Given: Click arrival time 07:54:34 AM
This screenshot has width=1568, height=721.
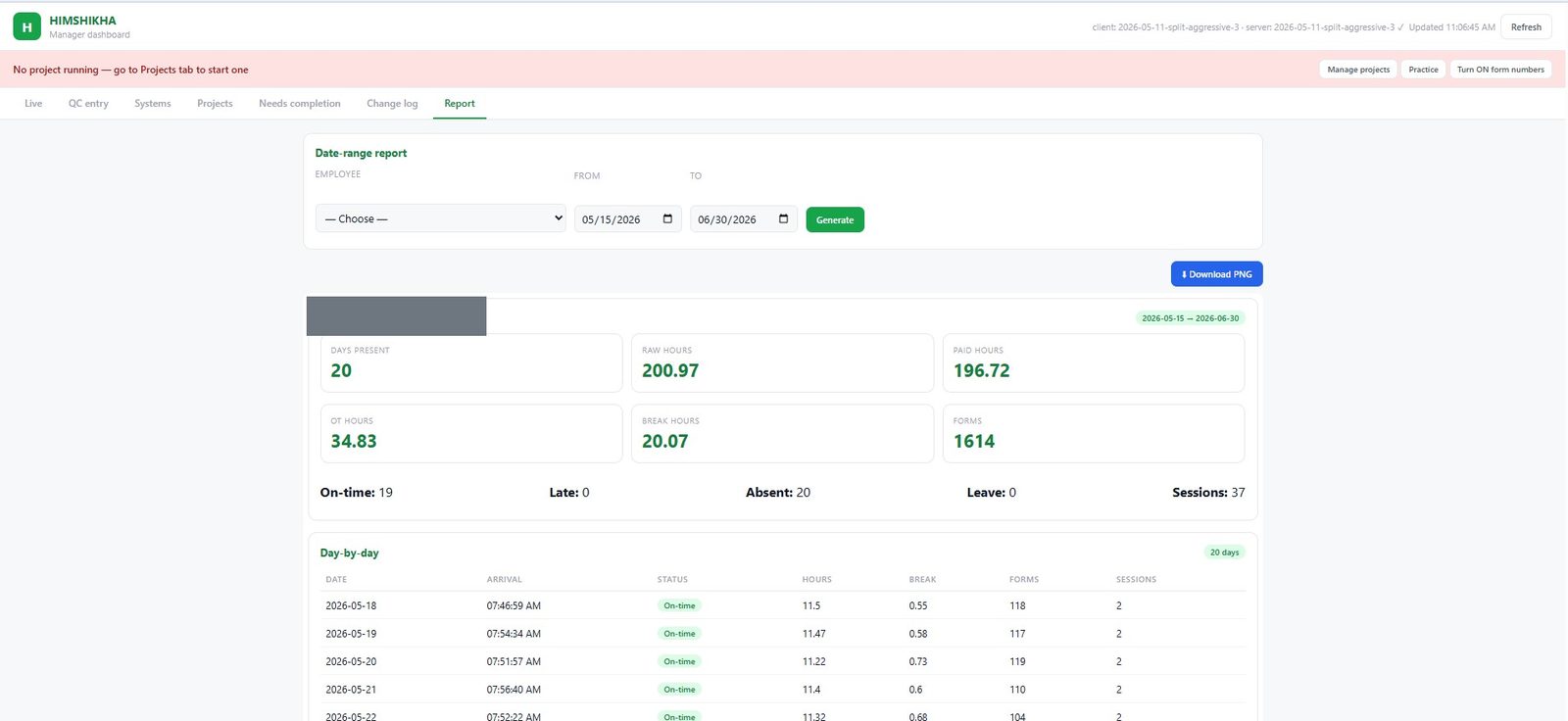Looking at the screenshot, I should [x=514, y=634].
